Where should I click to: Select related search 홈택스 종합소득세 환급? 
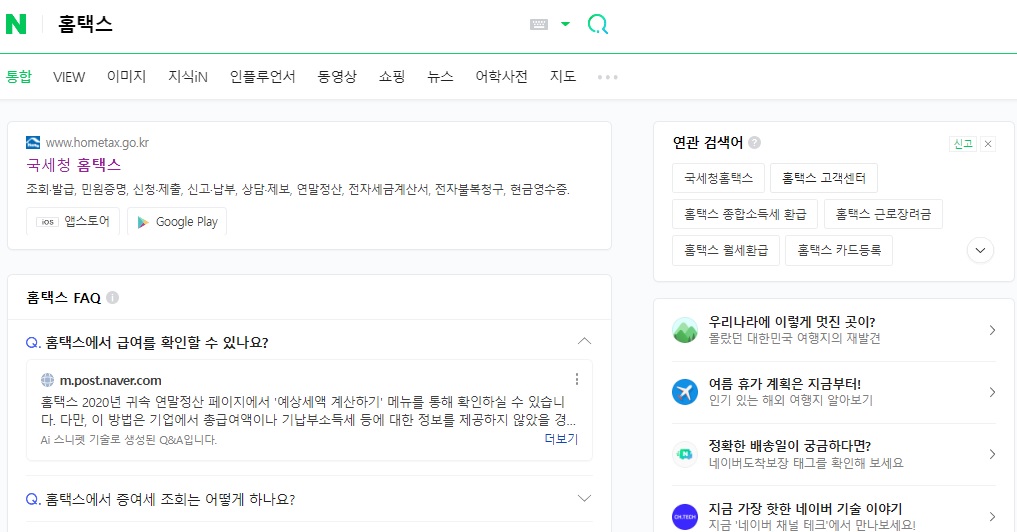point(745,214)
